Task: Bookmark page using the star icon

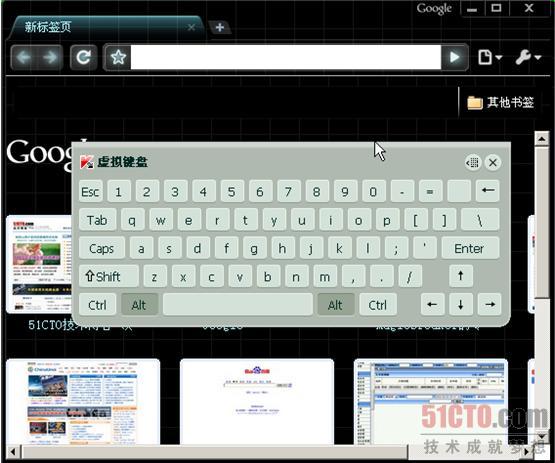Action: coord(118,57)
